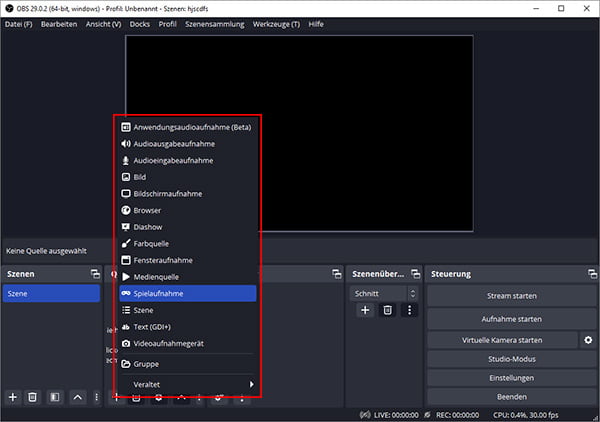Image resolution: width=600 pixels, height=422 pixels.
Task: Click Virtuelle Kamera starten
Action: tap(502, 340)
